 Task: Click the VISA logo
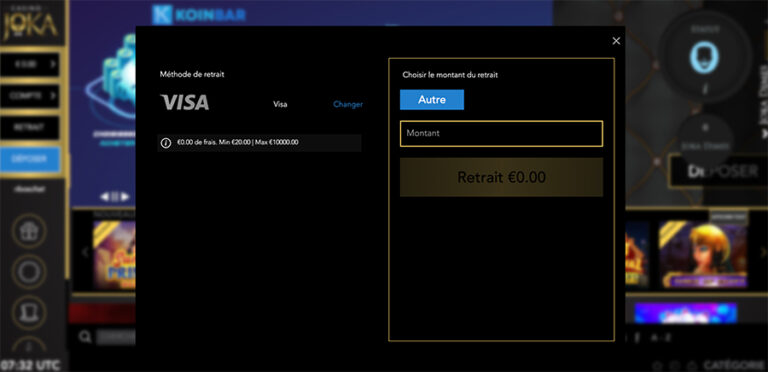pos(185,102)
